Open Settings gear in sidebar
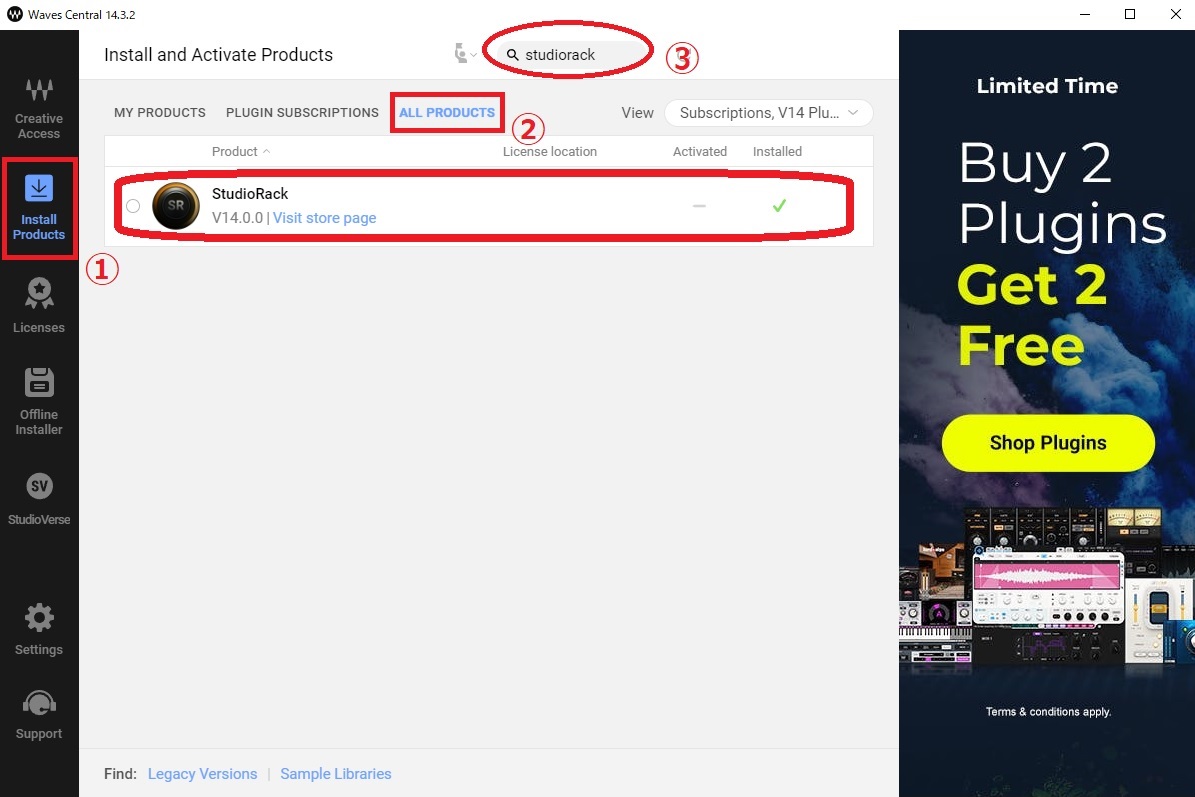The image size is (1195, 797). 39,629
